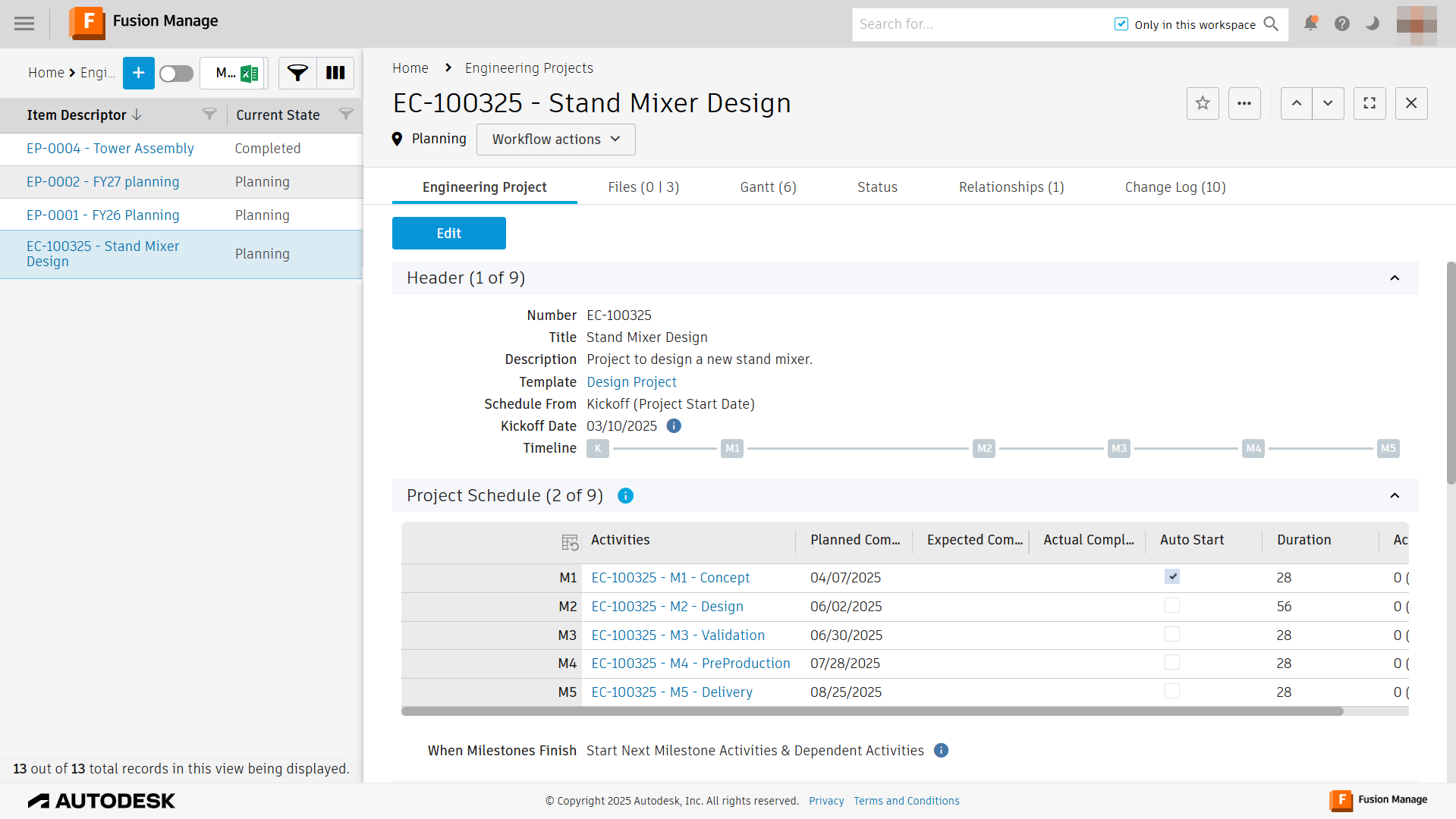Close the item detail panel
Viewport: 1456px width, 819px height.
(x=1411, y=103)
